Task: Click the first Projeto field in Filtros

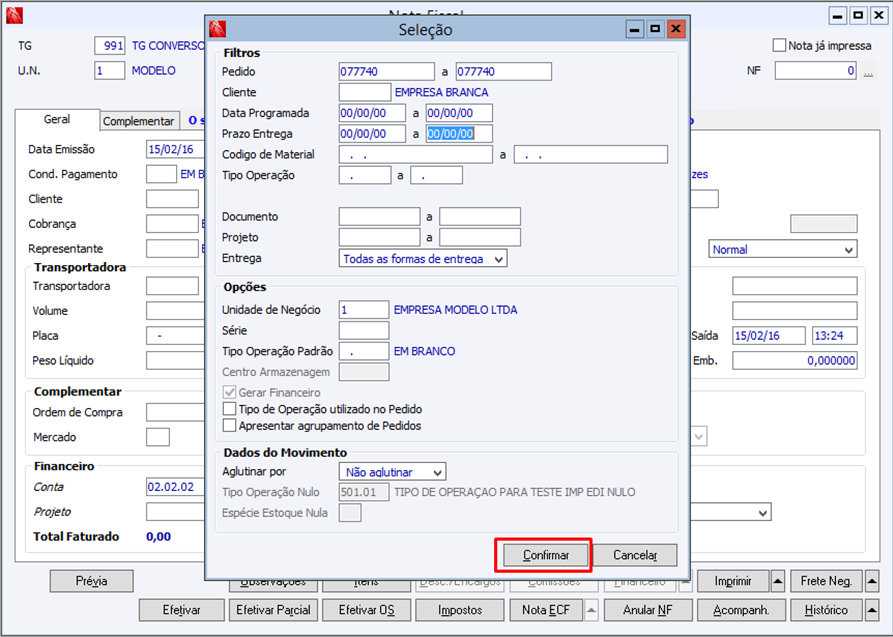Action: (379, 238)
